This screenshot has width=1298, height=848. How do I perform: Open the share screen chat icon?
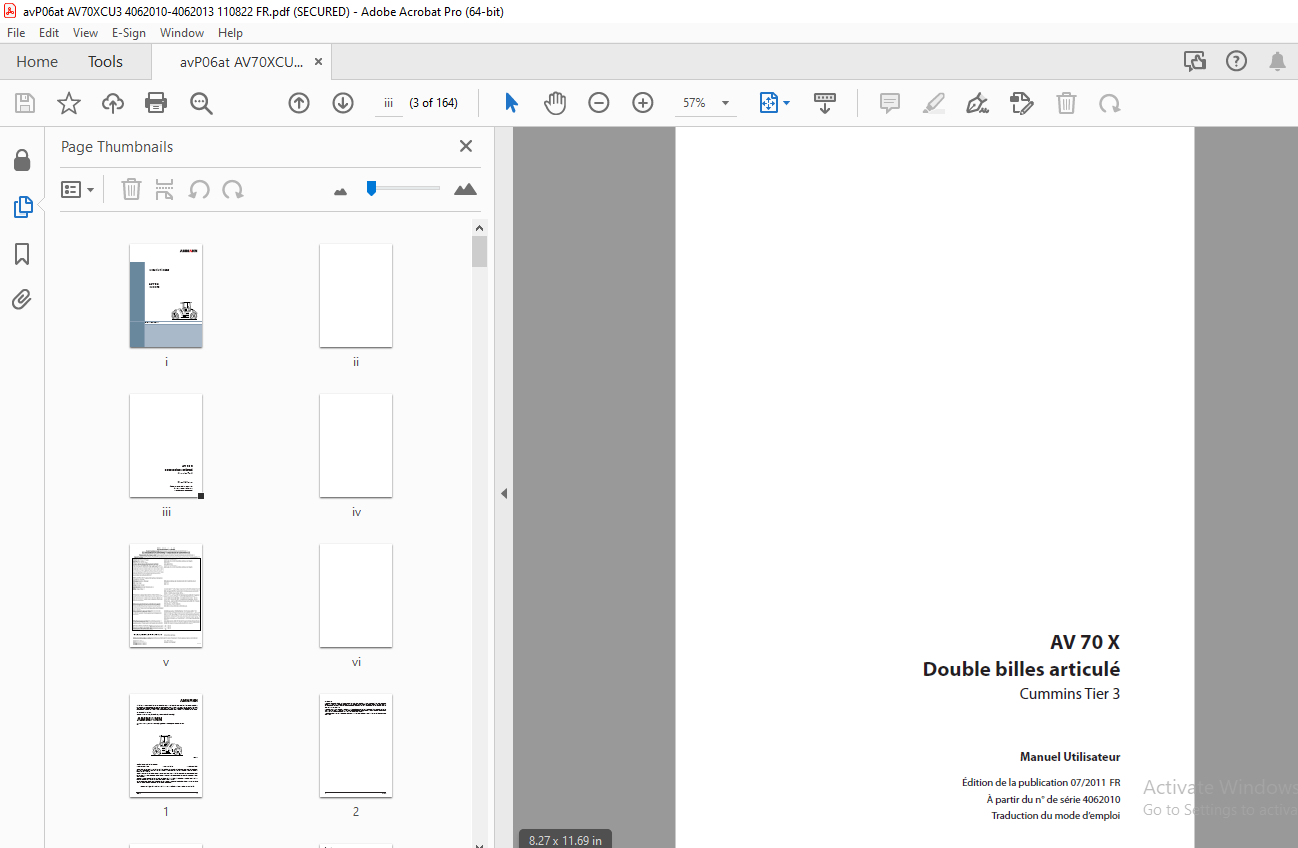coord(1195,61)
